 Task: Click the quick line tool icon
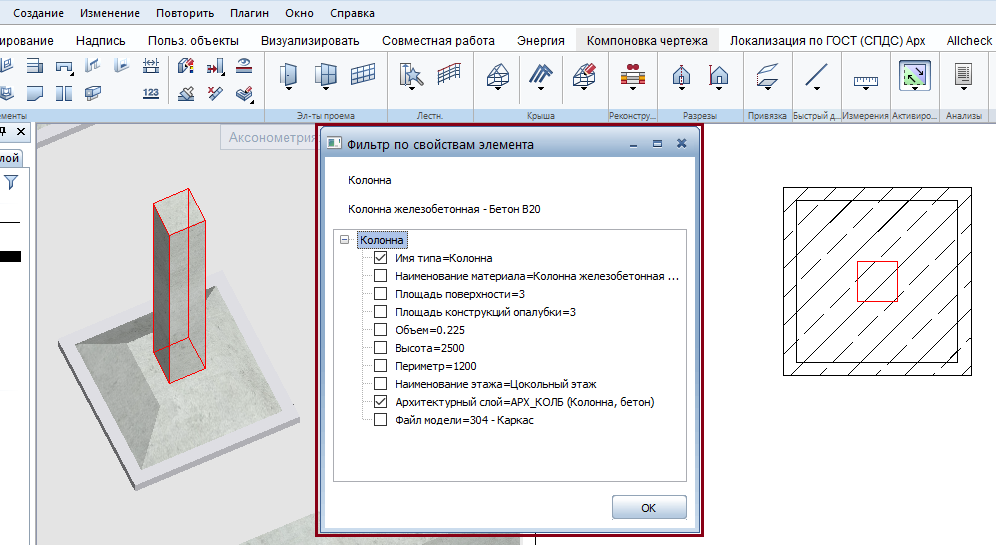pos(816,75)
